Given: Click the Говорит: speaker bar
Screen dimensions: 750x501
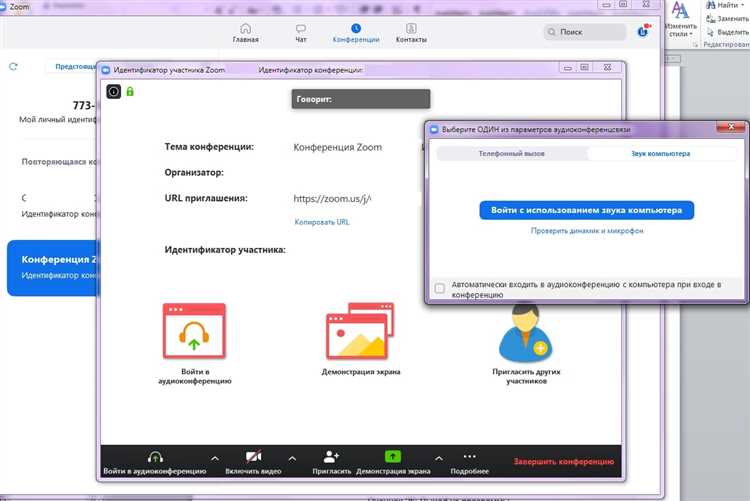Looking at the screenshot, I should (x=361, y=99).
